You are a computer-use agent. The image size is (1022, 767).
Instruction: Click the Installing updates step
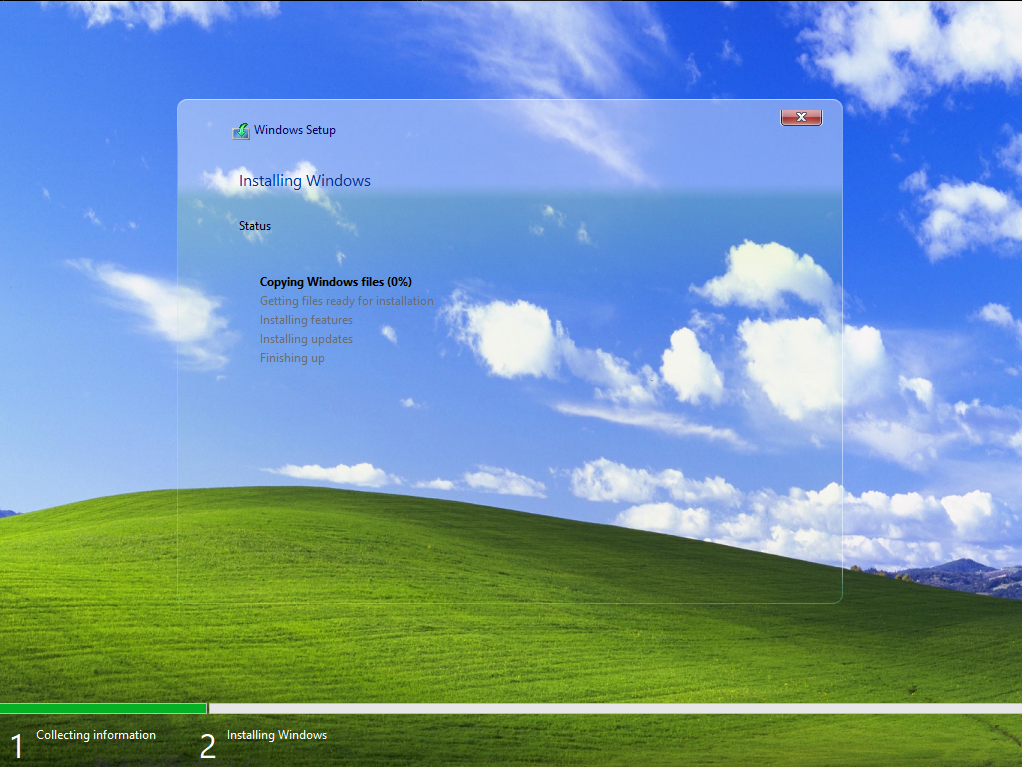coord(306,339)
